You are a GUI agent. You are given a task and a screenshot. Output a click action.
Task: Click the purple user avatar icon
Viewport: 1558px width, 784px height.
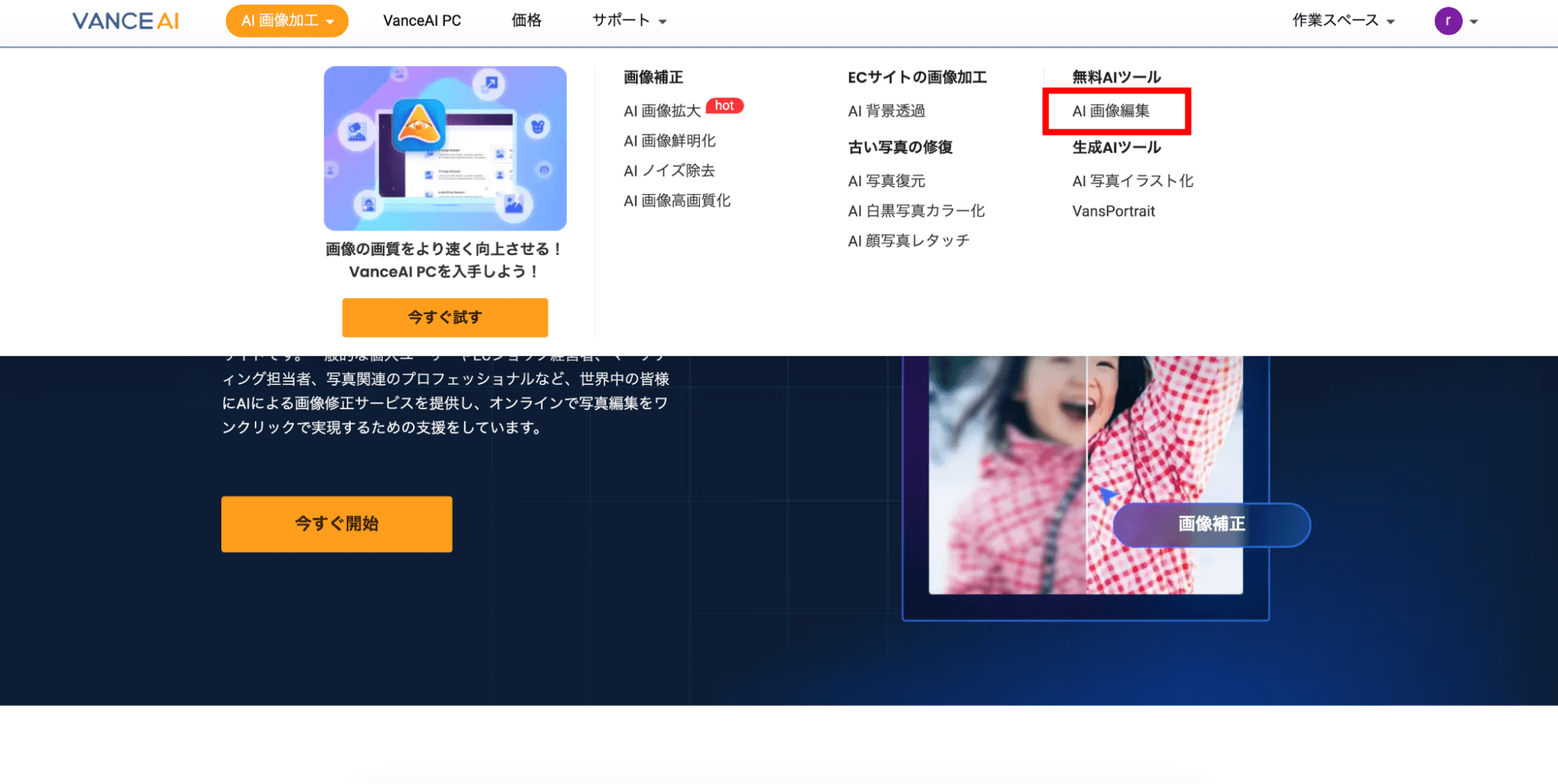pyautogui.click(x=1447, y=21)
